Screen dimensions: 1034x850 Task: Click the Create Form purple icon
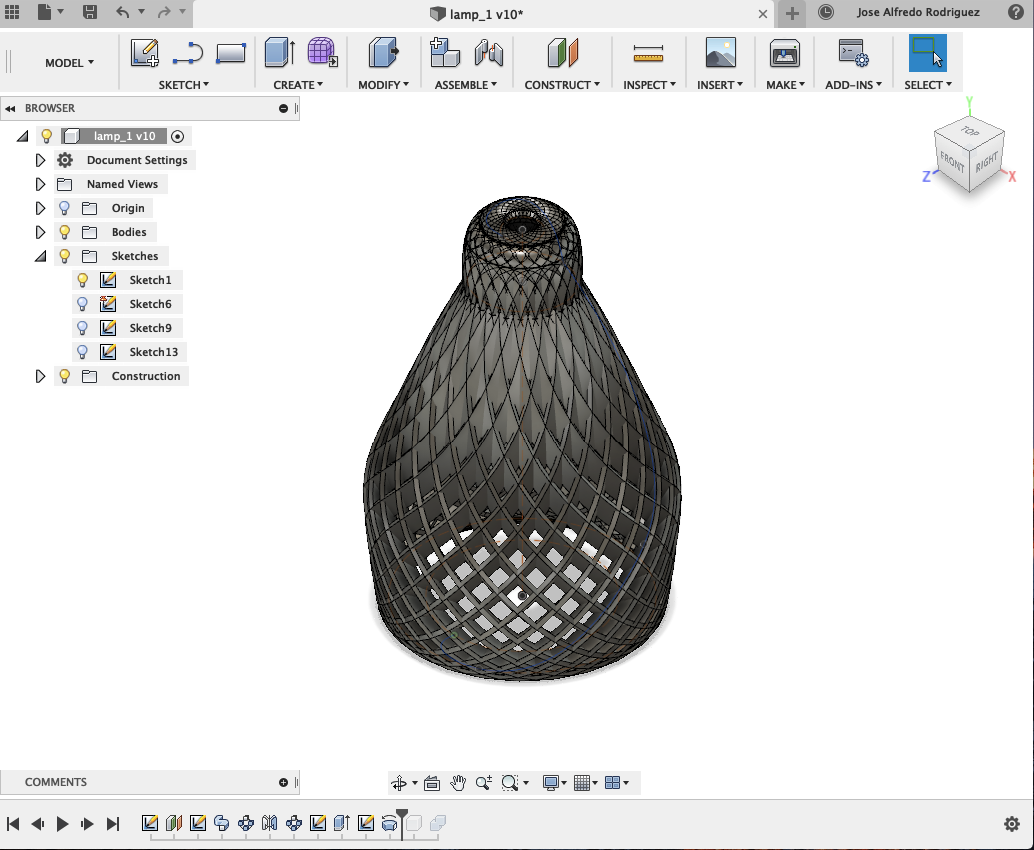pyautogui.click(x=322, y=52)
